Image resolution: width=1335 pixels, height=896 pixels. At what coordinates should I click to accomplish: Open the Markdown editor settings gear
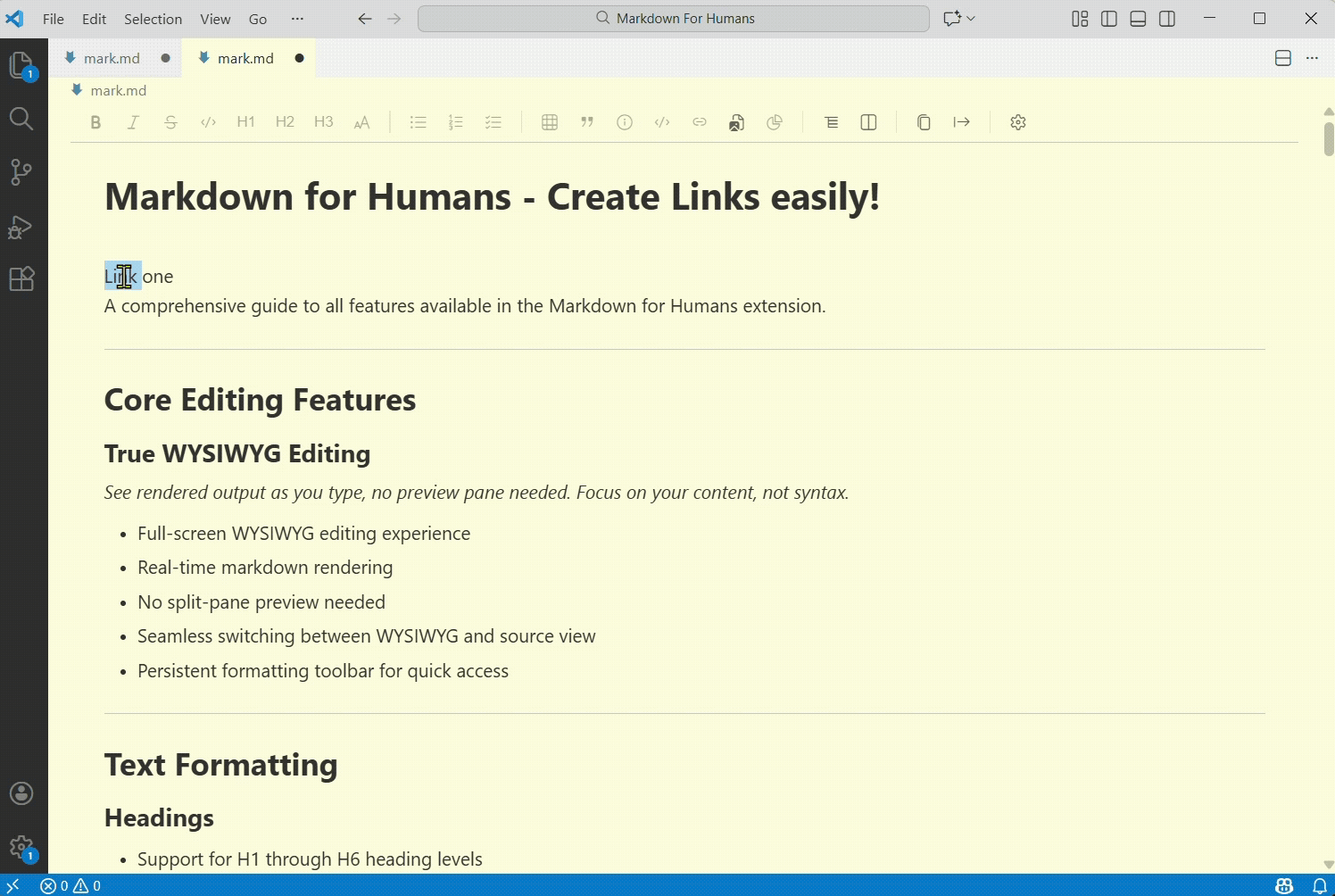[1018, 122]
